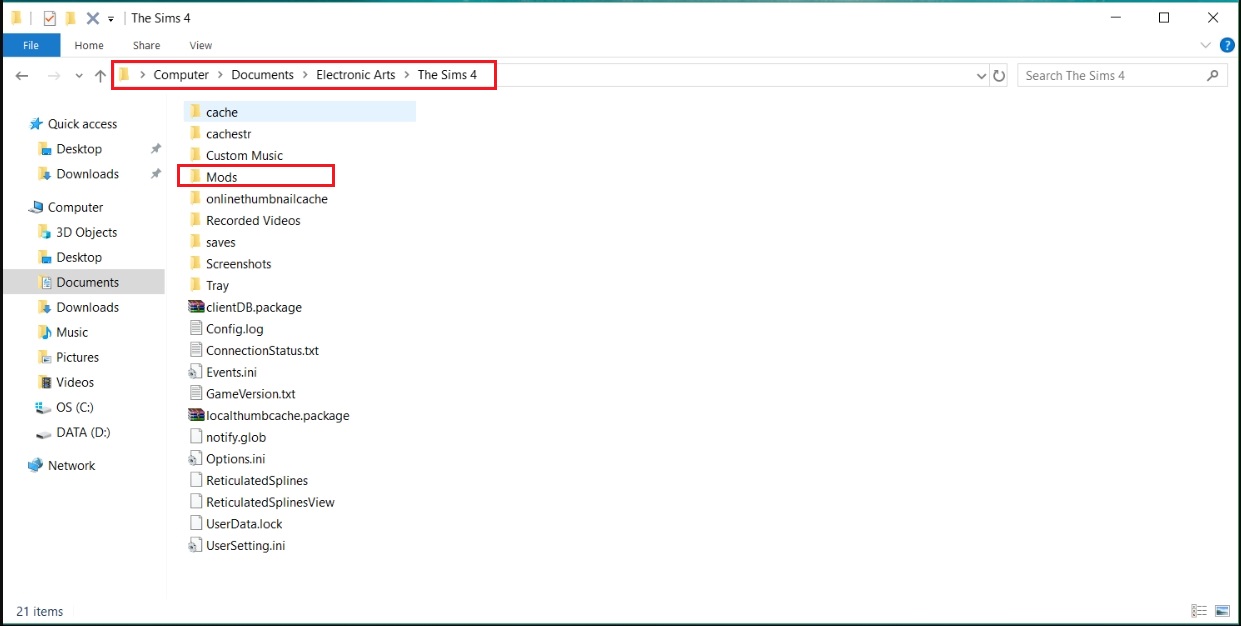Screen dimensions: 1241x626
Task: Select the Config.log file
Action: pyautogui.click(x=235, y=329)
